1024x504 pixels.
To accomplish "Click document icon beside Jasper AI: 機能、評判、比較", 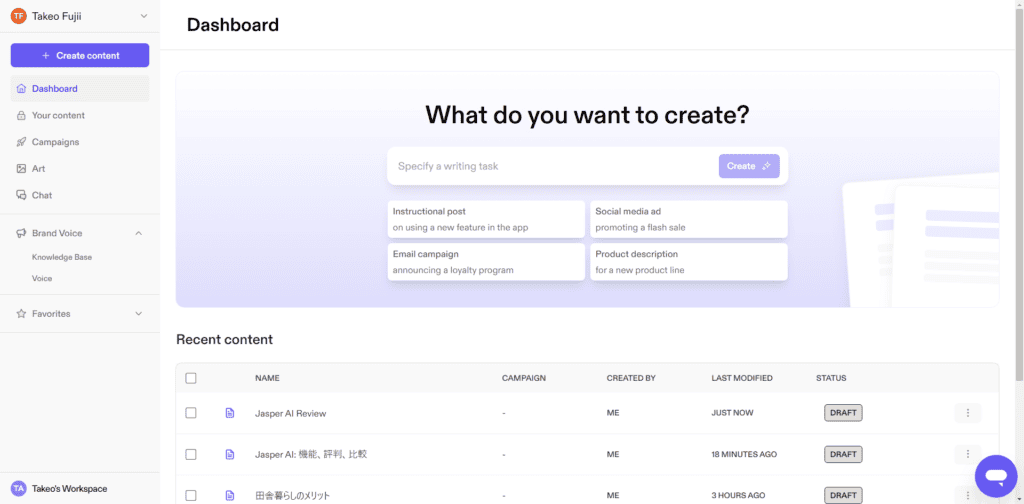I will [230, 454].
